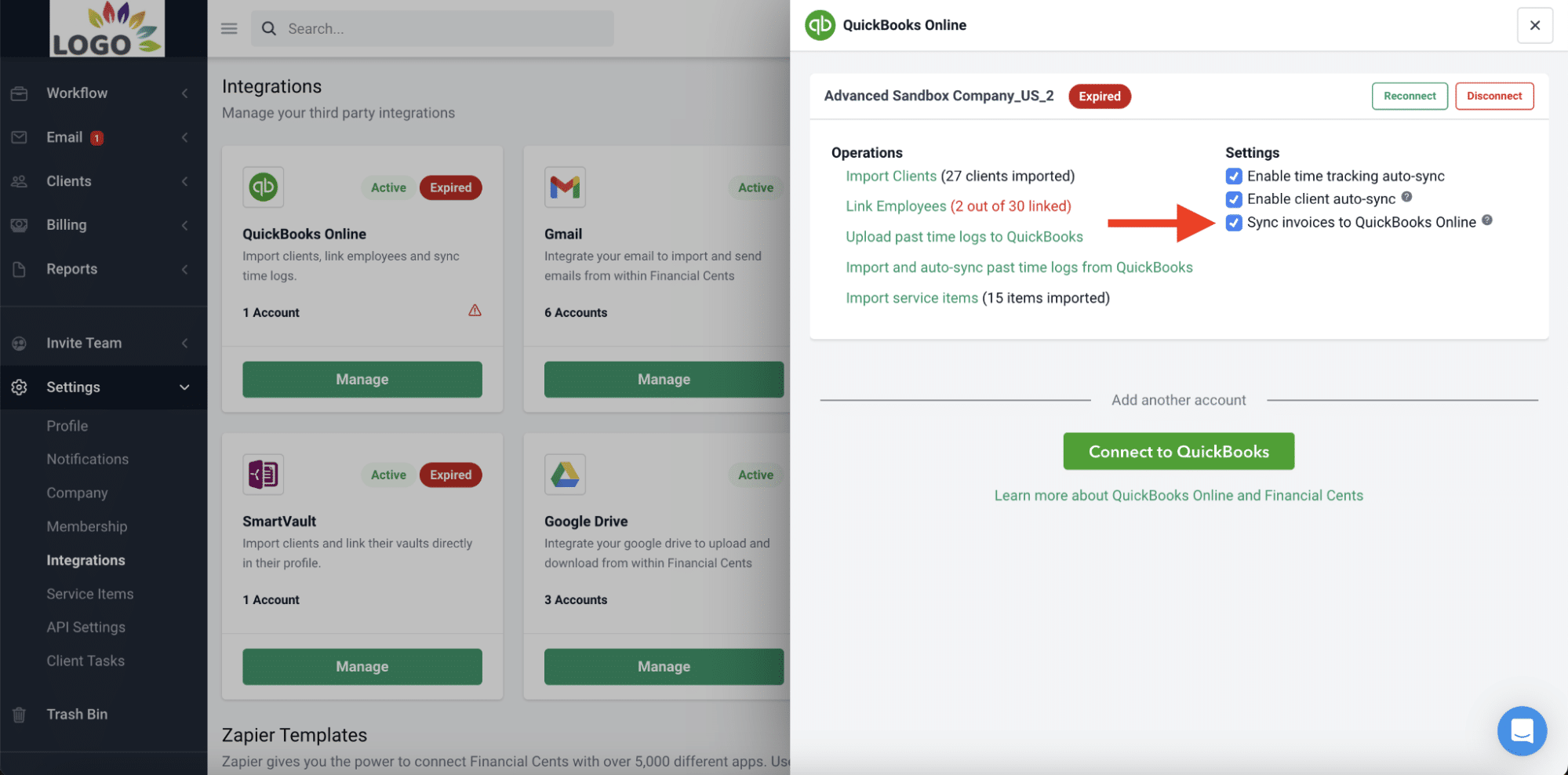The width and height of the screenshot is (1568, 775).
Task: Open Learn more about QuickBooks Online link
Action: click(x=1178, y=496)
